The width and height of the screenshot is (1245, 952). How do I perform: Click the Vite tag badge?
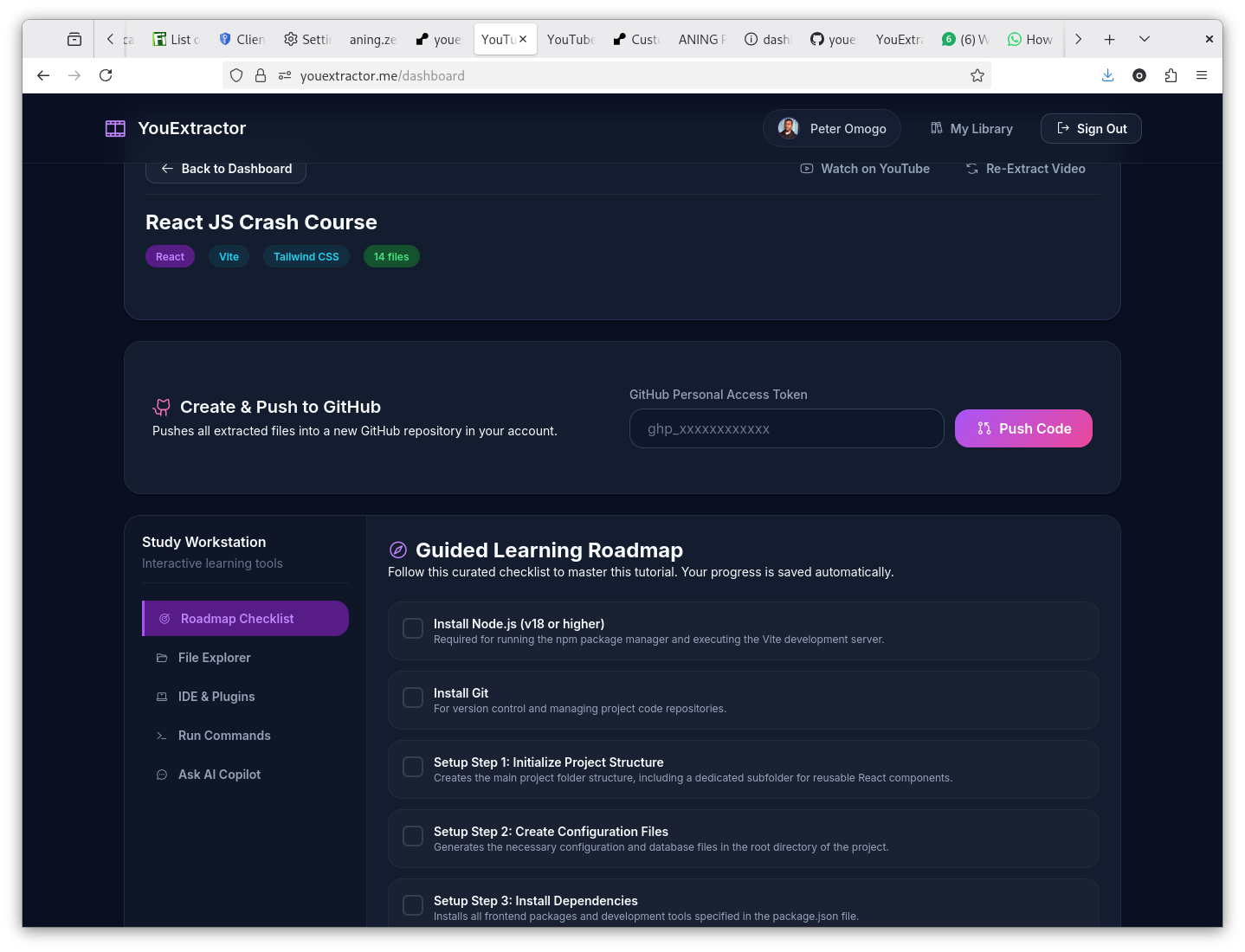pyautogui.click(x=229, y=257)
